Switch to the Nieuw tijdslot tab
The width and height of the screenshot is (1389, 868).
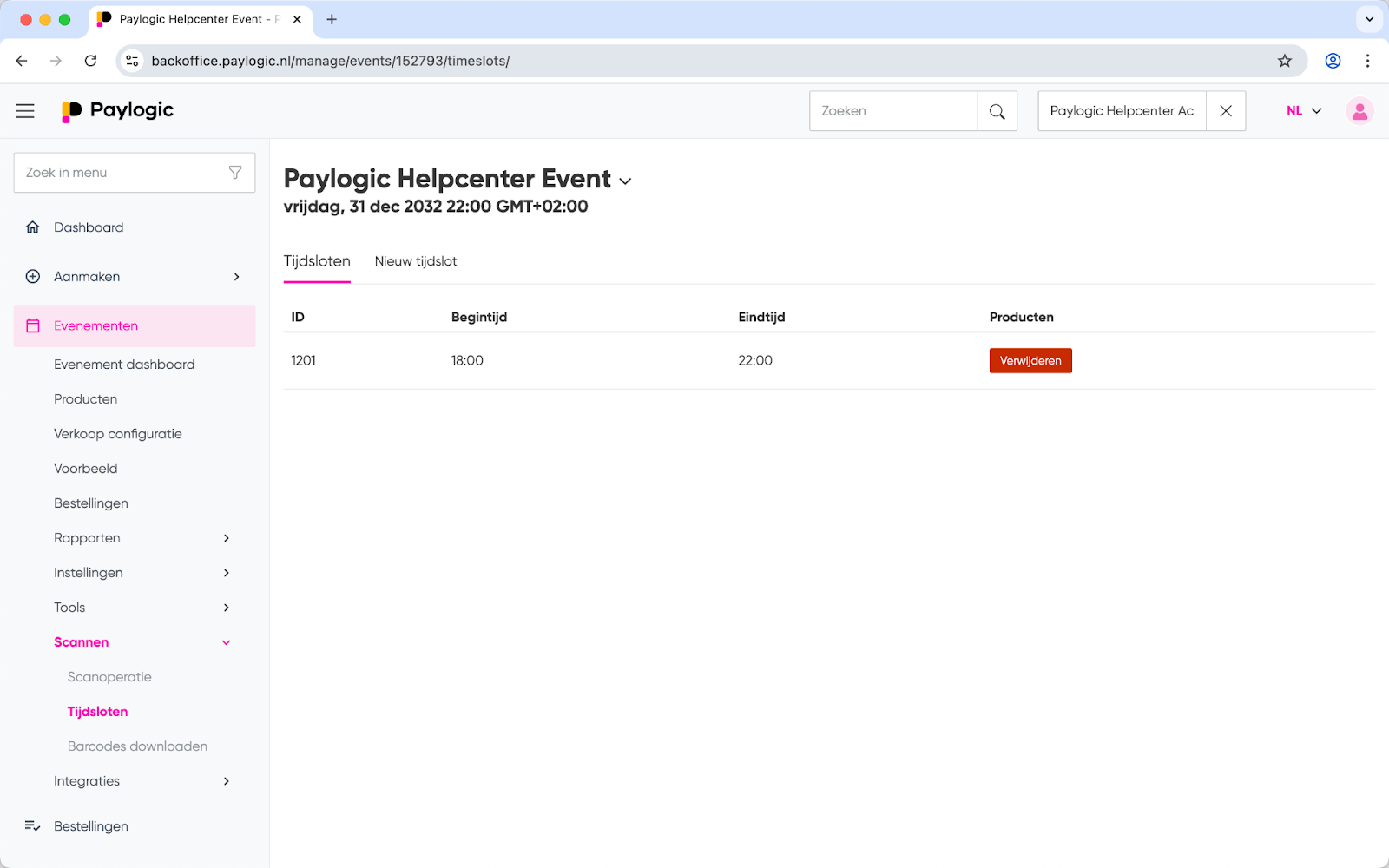pyautogui.click(x=416, y=261)
